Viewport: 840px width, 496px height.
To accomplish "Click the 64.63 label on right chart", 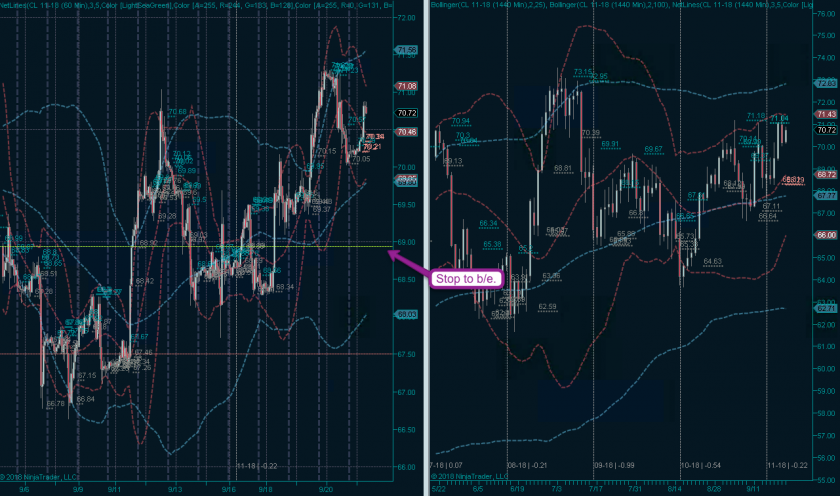I will click(712, 261).
